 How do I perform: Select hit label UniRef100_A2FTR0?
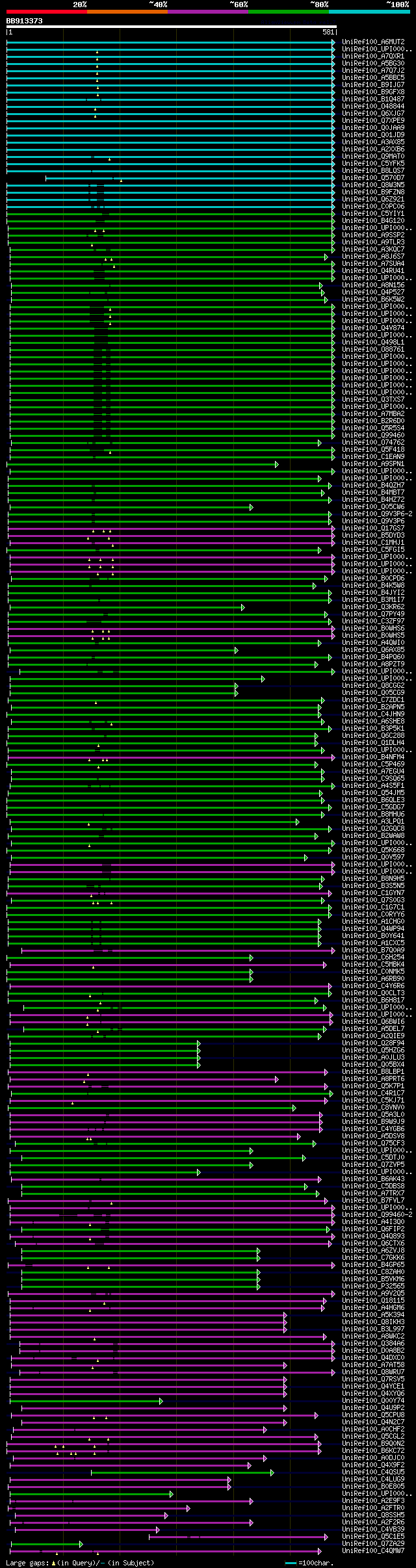tap(373, 1508)
